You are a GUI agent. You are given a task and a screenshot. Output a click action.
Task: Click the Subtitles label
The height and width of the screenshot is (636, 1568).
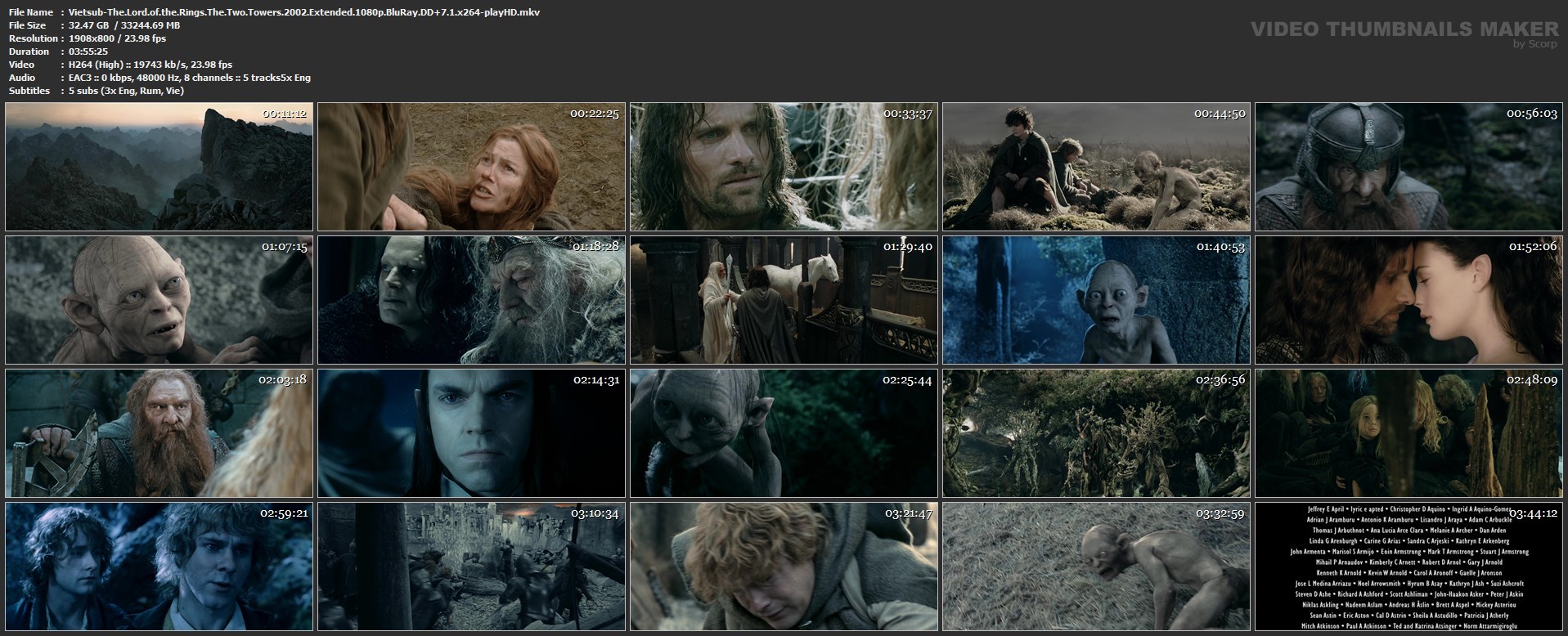(x=29, y=91)
